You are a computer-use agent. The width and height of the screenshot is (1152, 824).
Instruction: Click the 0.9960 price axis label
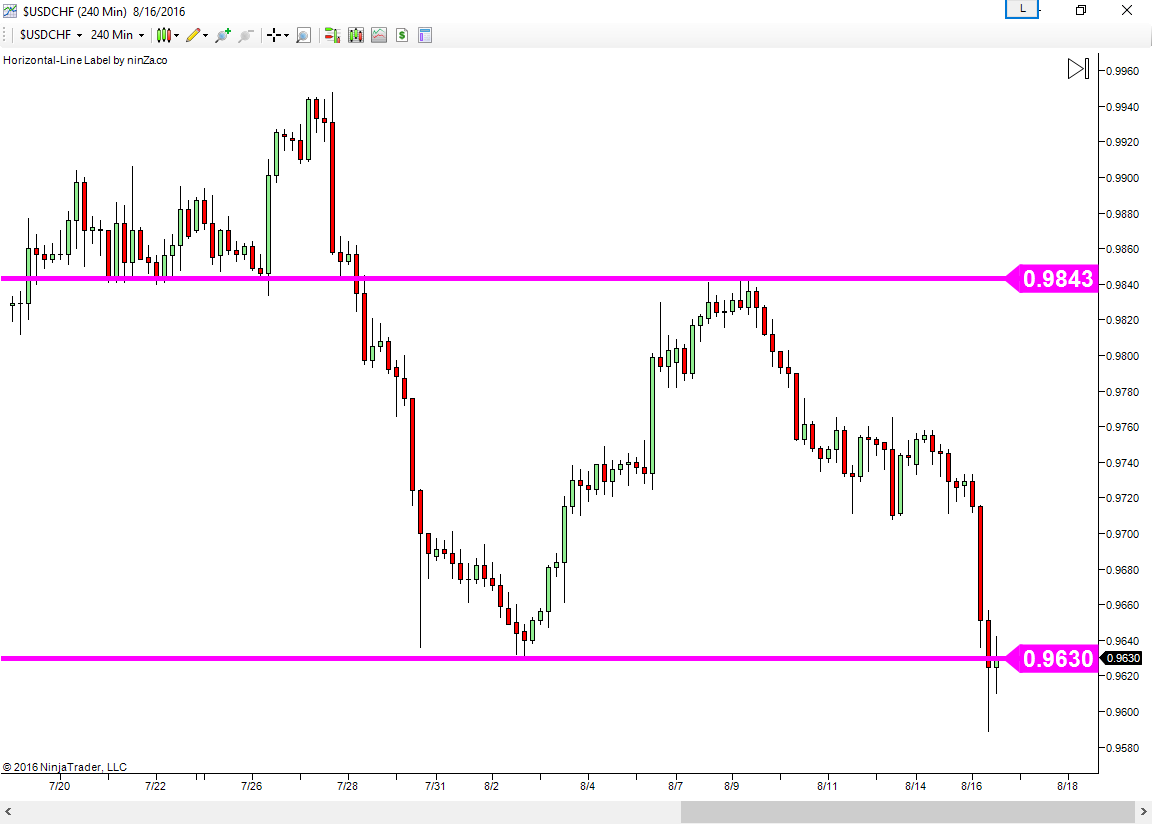(x=1122, y=71)
